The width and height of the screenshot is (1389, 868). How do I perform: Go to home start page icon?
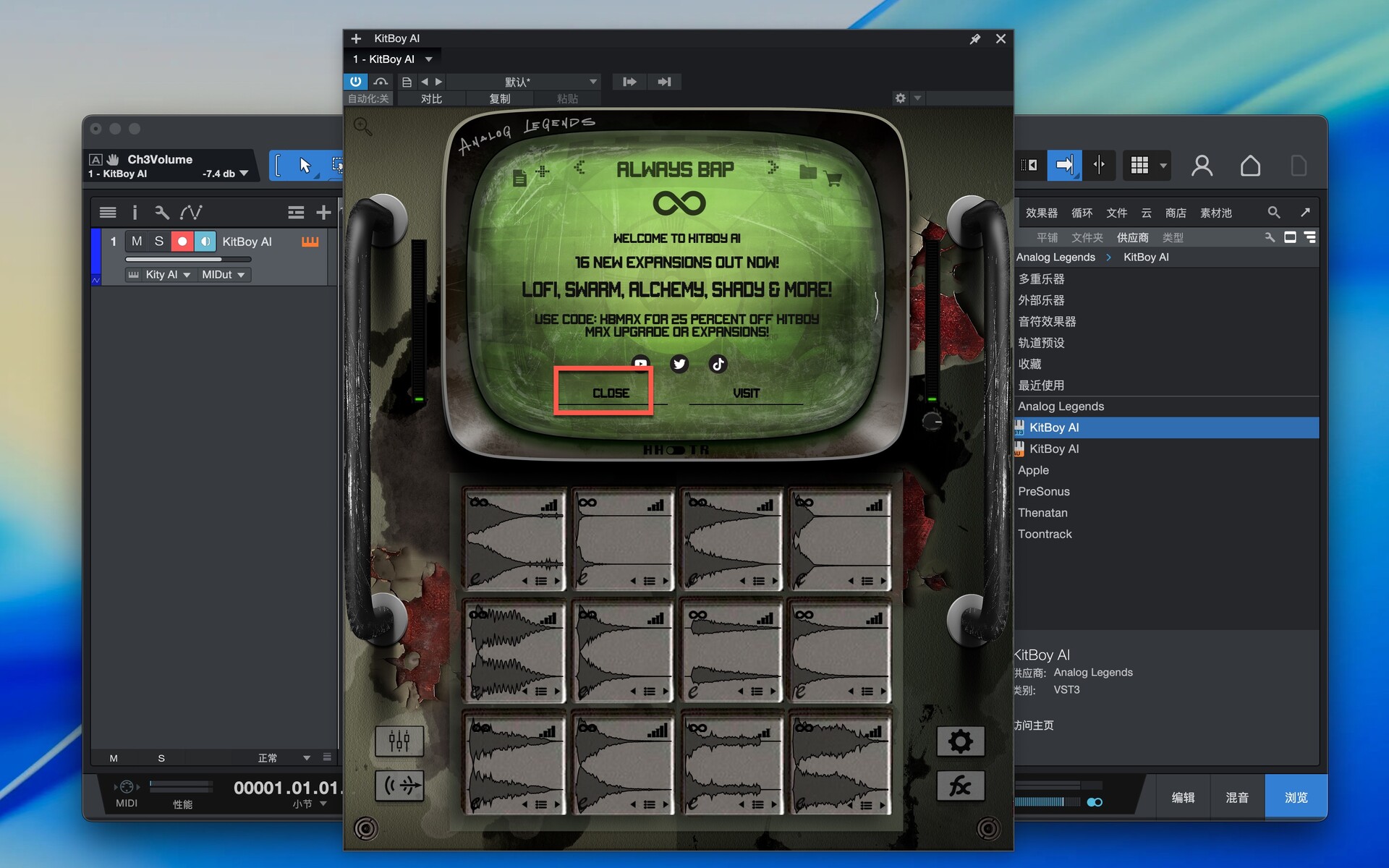point(1250,166)
